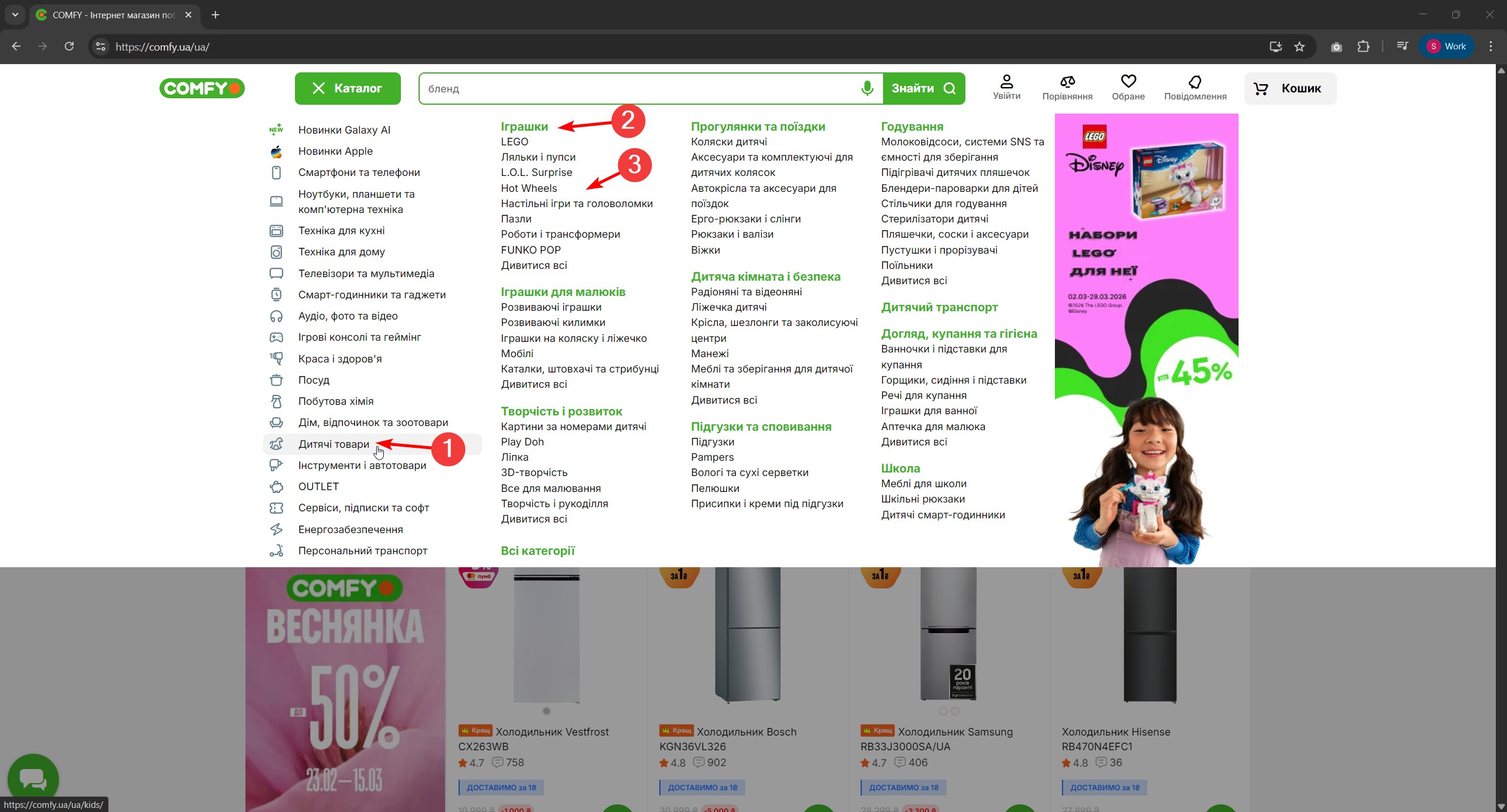Select Дитячі товари category
Screen dimensions: 1507x812
pos(333,444)
